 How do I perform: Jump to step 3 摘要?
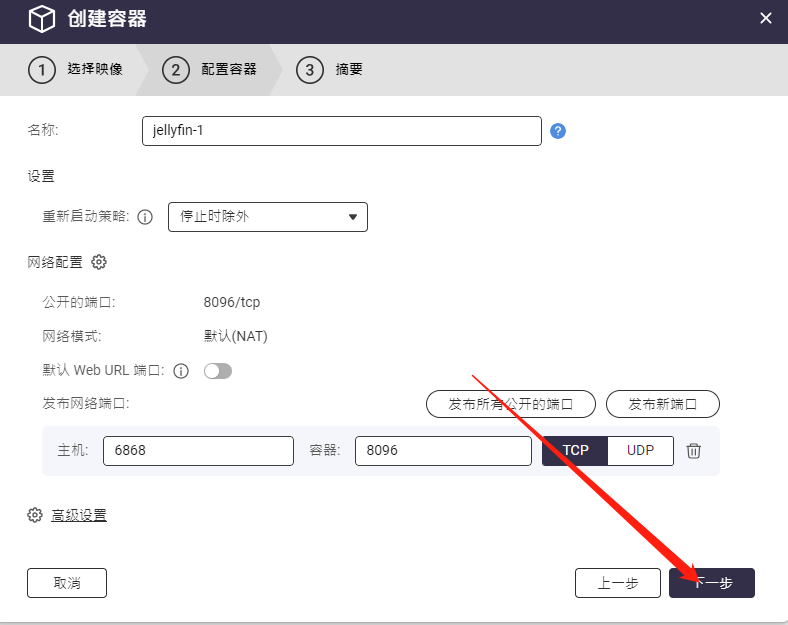click(x=330, y=69)
